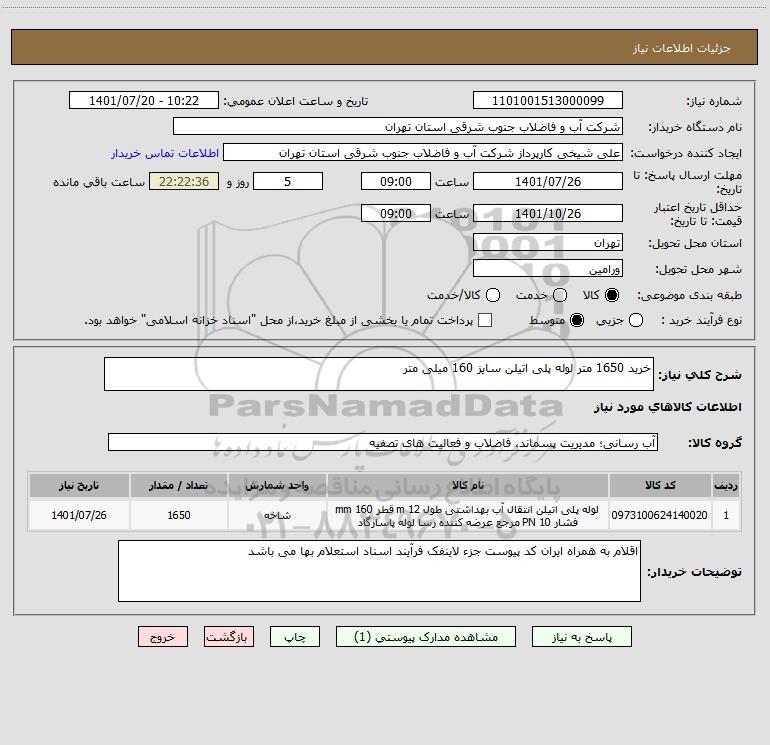Click the buyer organization name field
This screenshot has width=770, height=745.
[398, 127]
